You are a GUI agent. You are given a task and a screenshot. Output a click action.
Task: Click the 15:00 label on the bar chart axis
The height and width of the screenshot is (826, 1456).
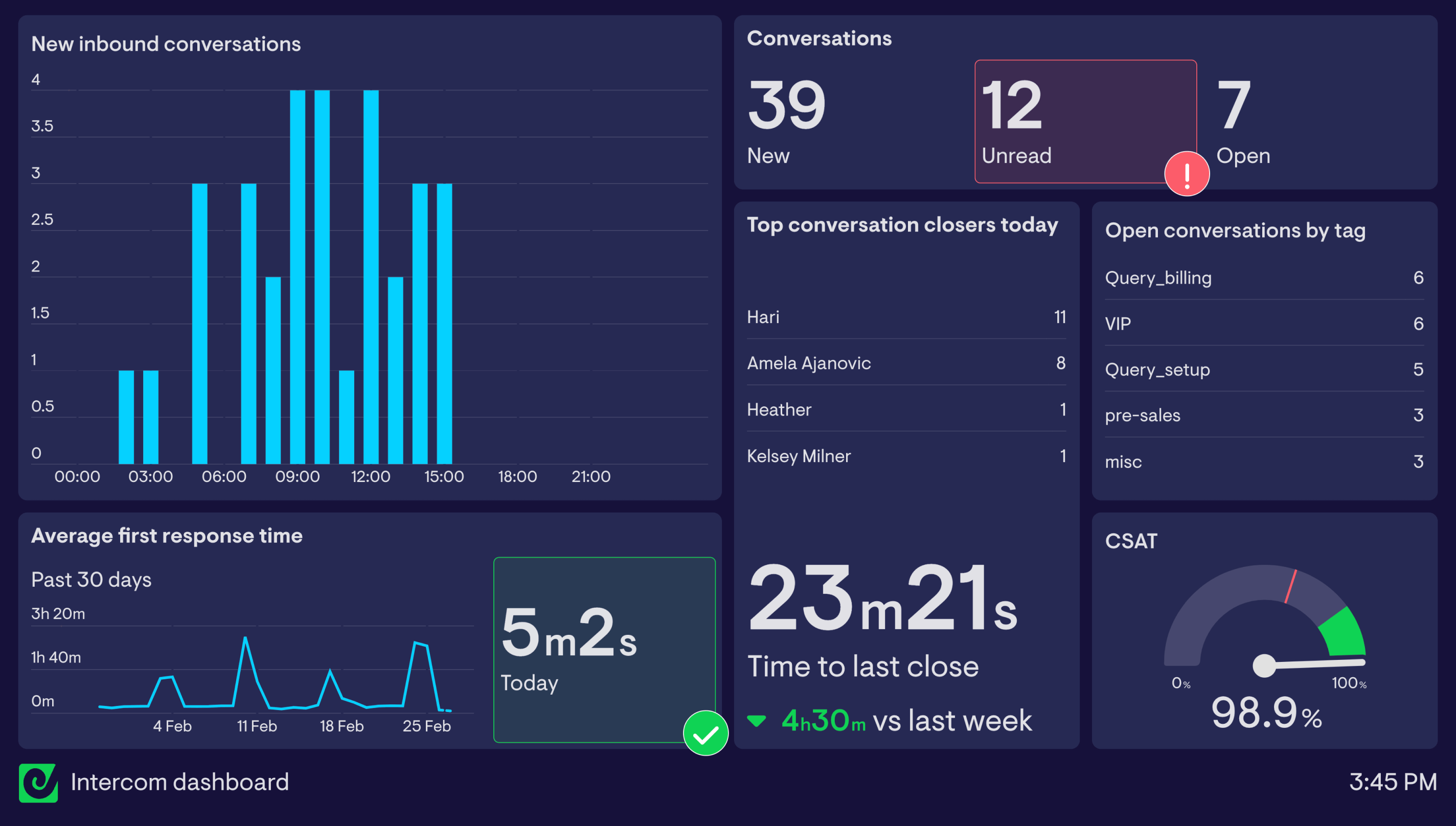[x=444, y=476]
